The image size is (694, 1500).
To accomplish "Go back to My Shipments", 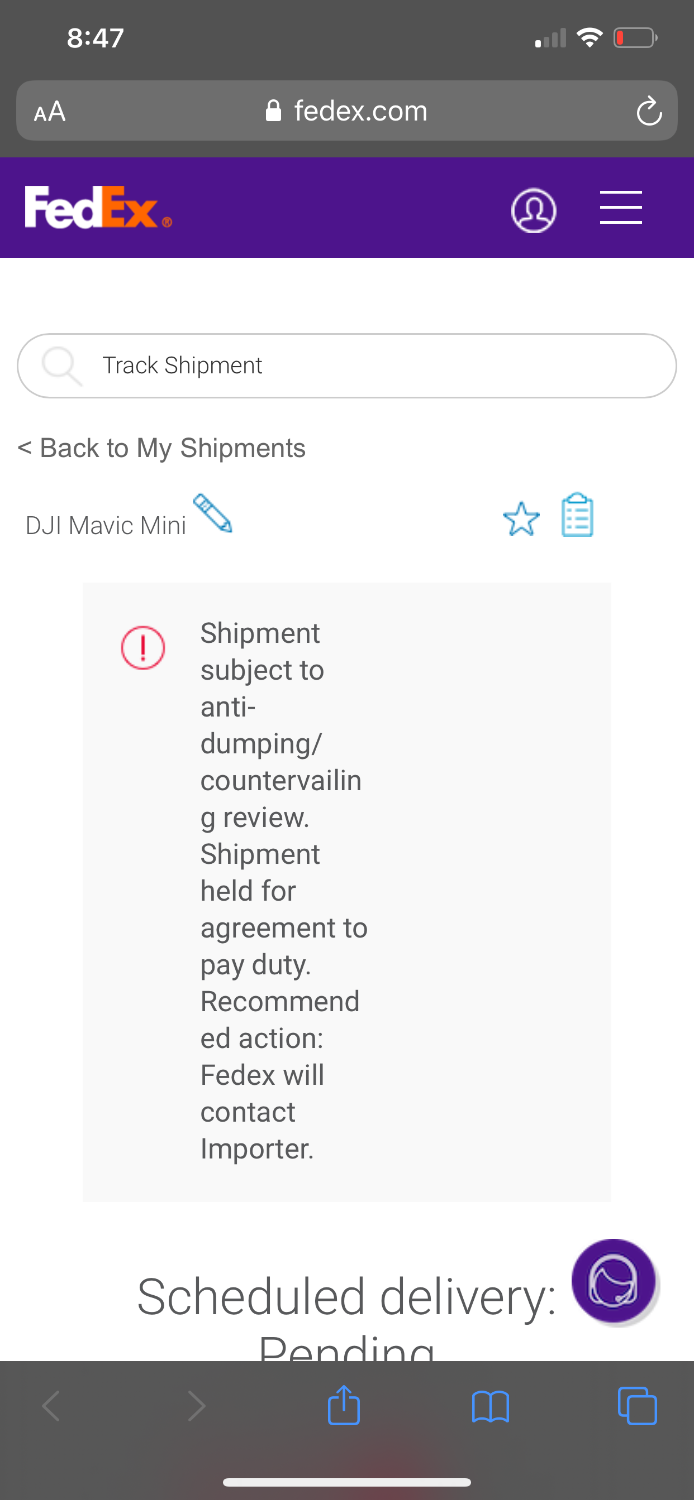I will point(162,448).
